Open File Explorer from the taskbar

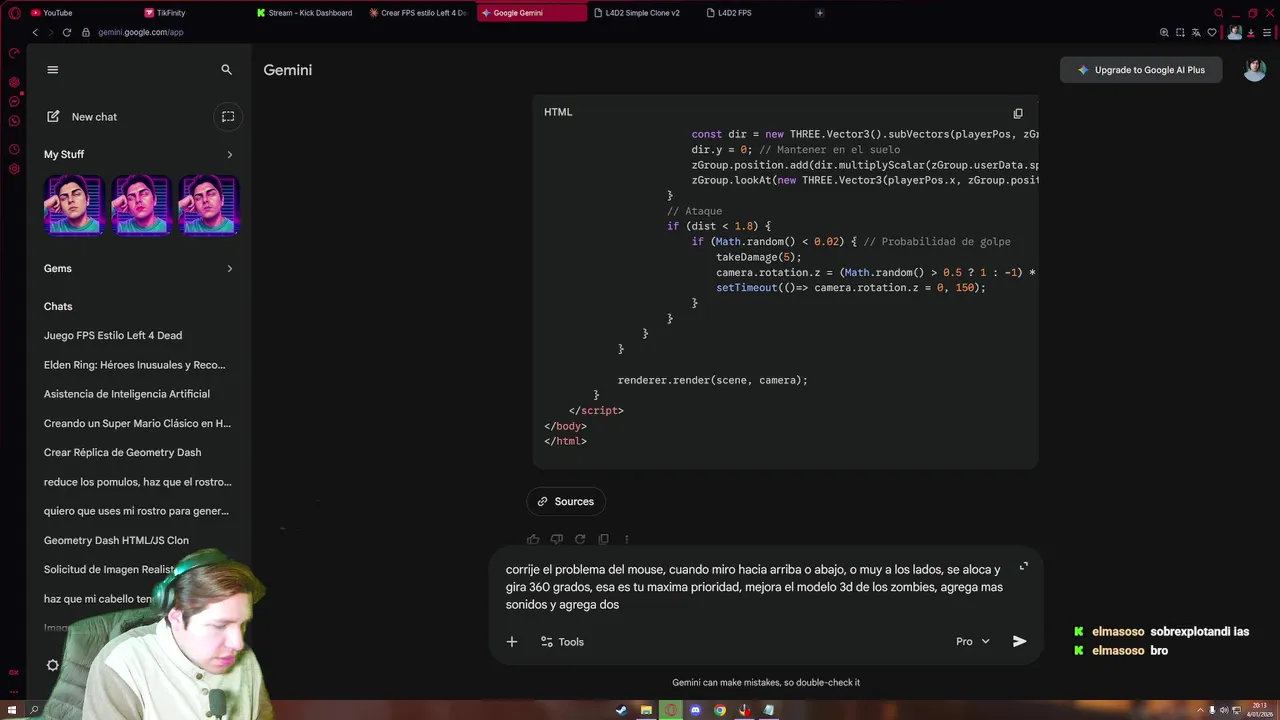646,710
